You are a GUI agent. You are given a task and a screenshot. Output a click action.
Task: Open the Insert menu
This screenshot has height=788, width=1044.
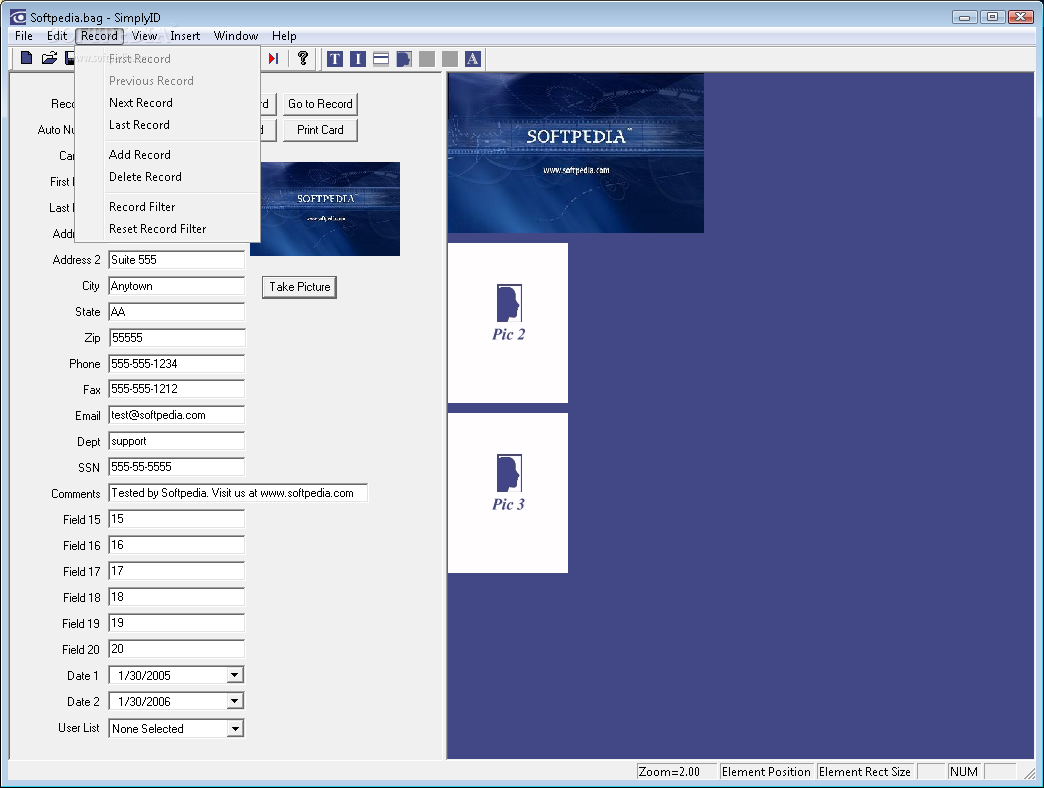pos(185,36)
